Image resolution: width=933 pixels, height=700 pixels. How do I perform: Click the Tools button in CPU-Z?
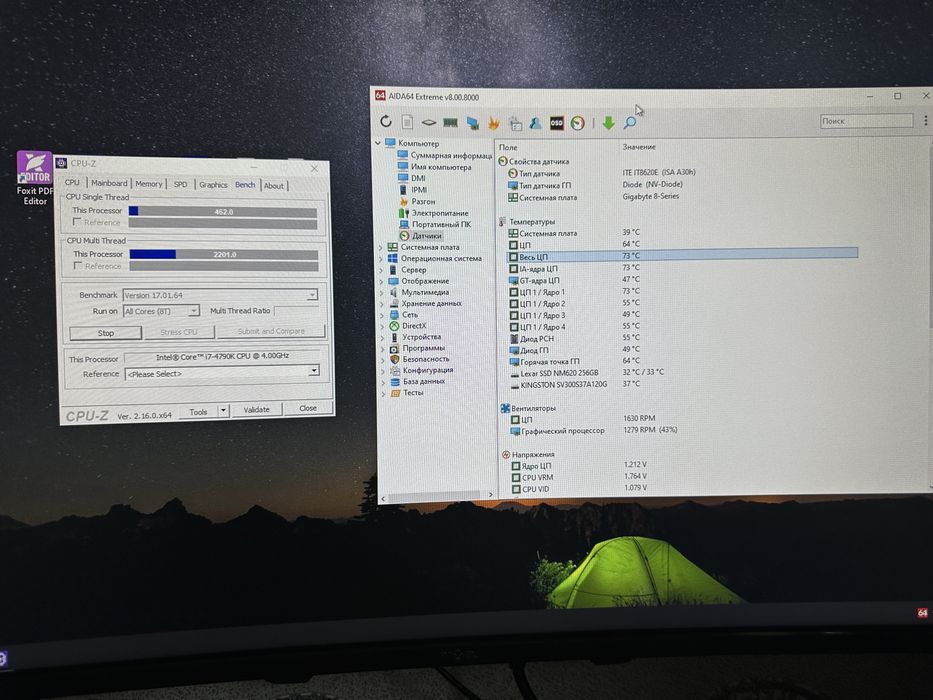(198, 411)
